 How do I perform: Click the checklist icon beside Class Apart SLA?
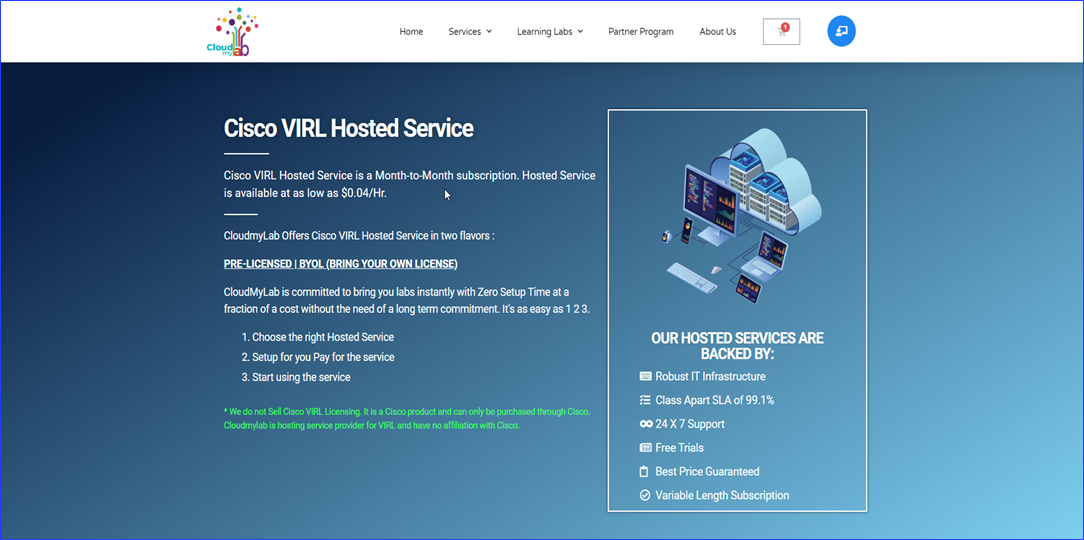tap(646, 400)
